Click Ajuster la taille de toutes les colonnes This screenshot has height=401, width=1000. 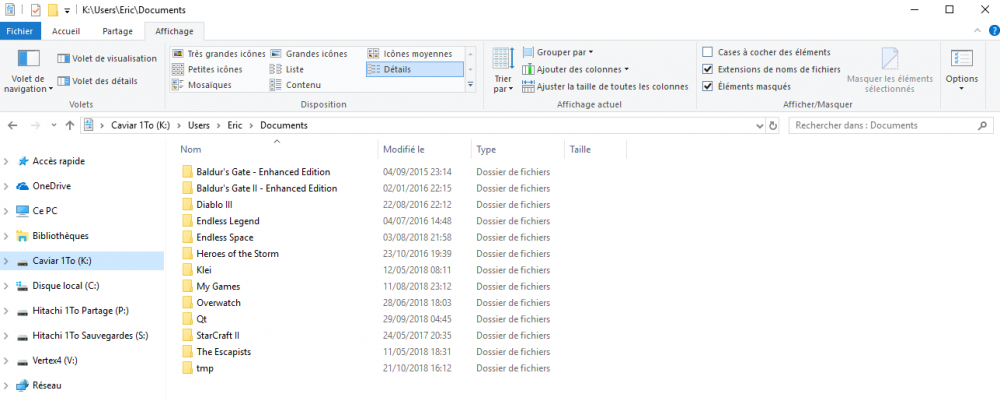pyautogui.click(x=605, y=87)
